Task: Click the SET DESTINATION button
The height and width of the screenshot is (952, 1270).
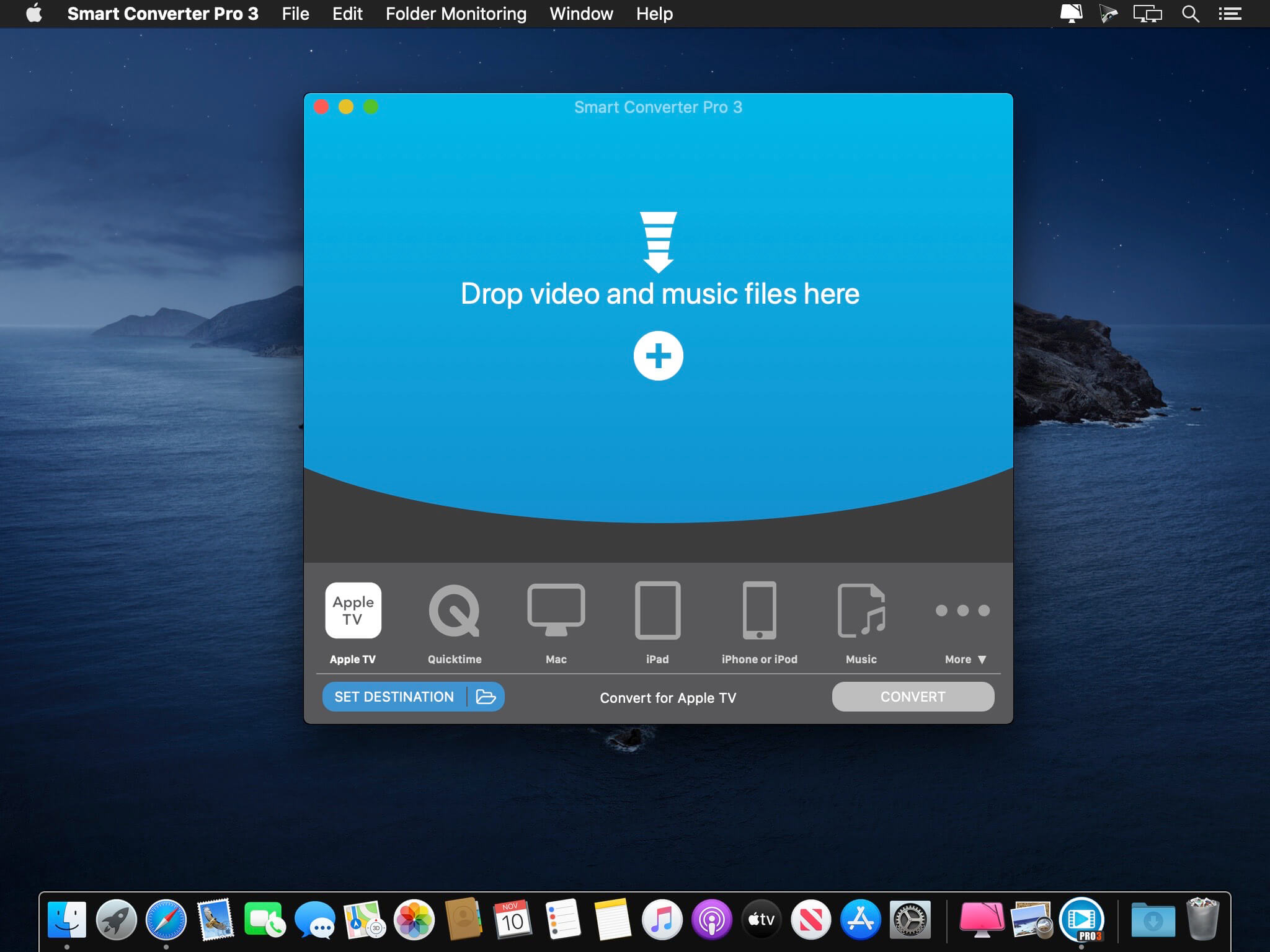Action: click(394, 697)
